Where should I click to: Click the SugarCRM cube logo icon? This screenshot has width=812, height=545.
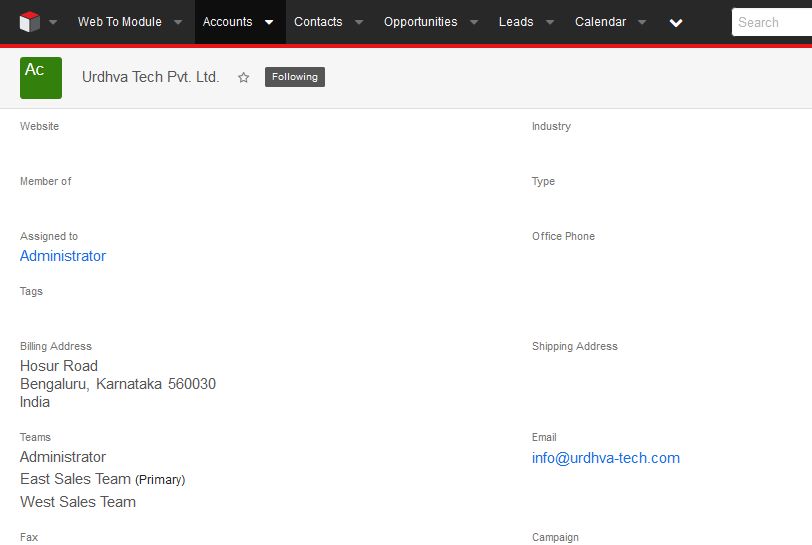(30, 22)
